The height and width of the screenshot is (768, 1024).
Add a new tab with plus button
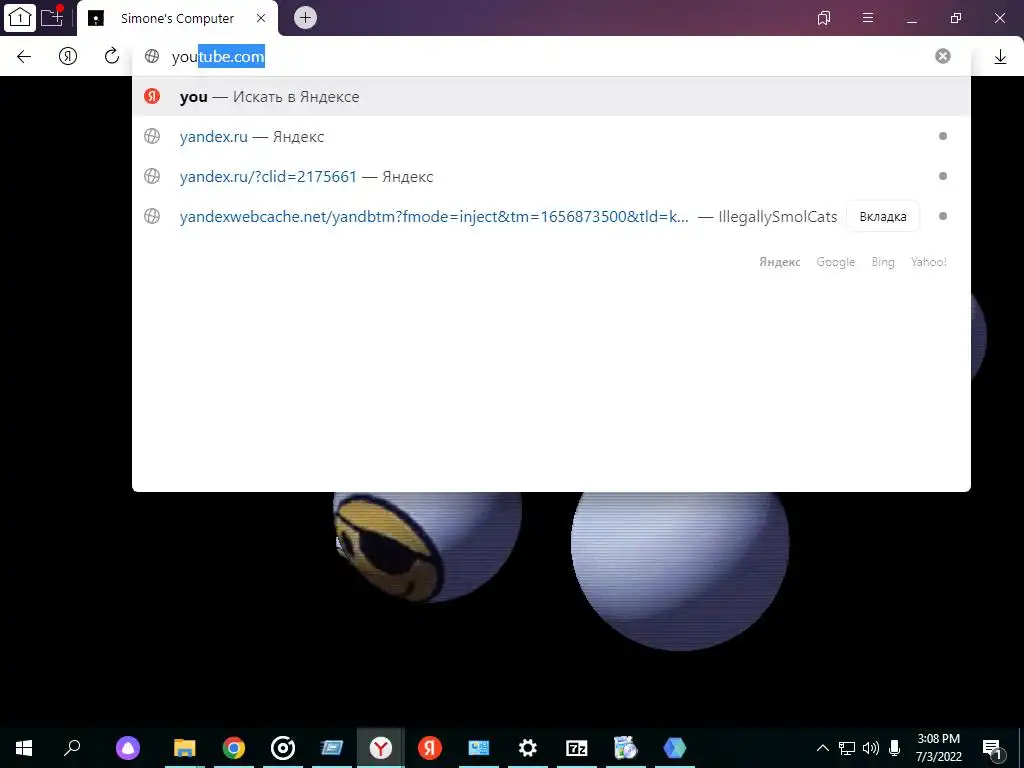[x=305, y=18]
